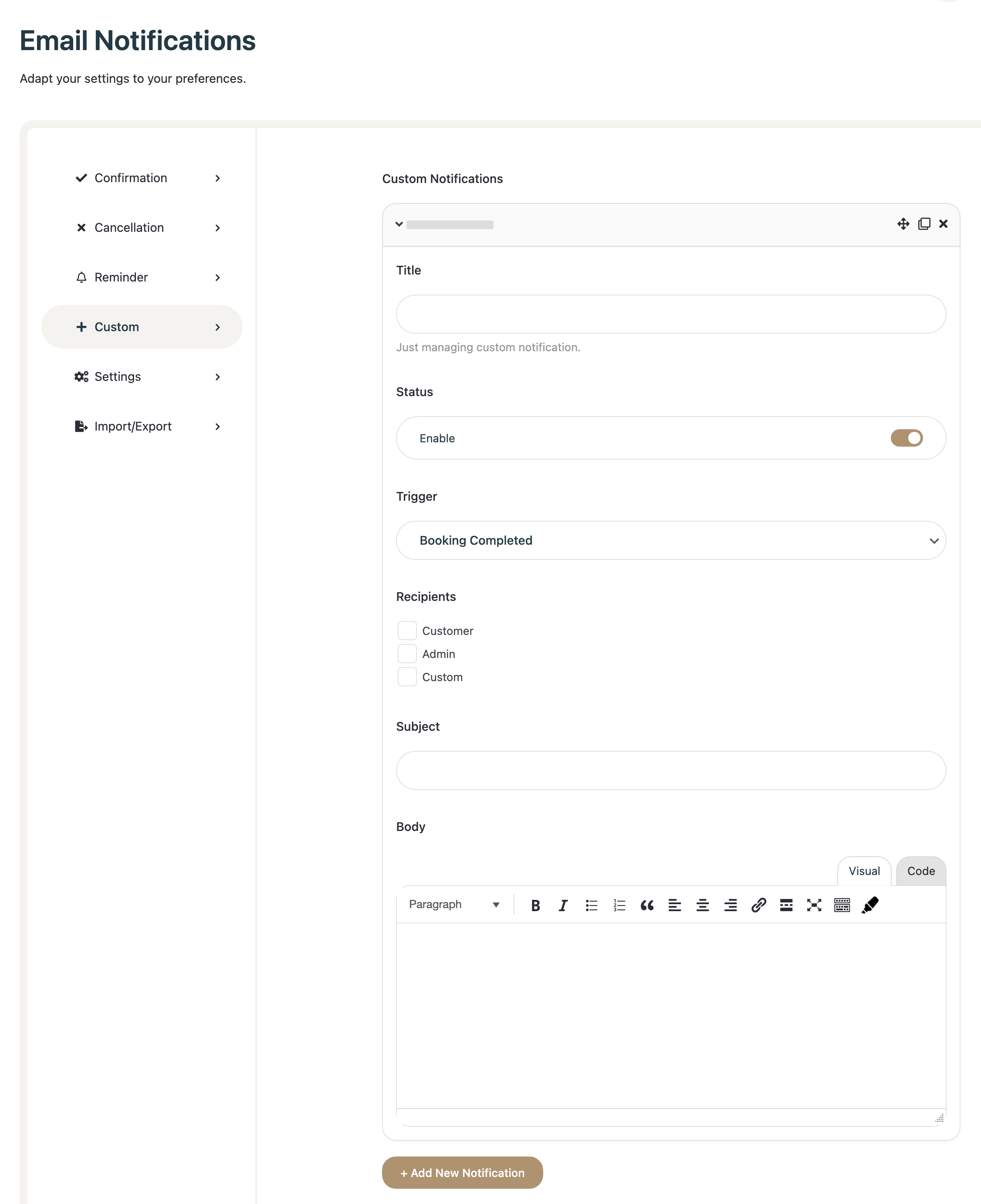Screen dimensions: 981x1204
Task: Insert a bulleted list
Action: [x=591, y=906]
